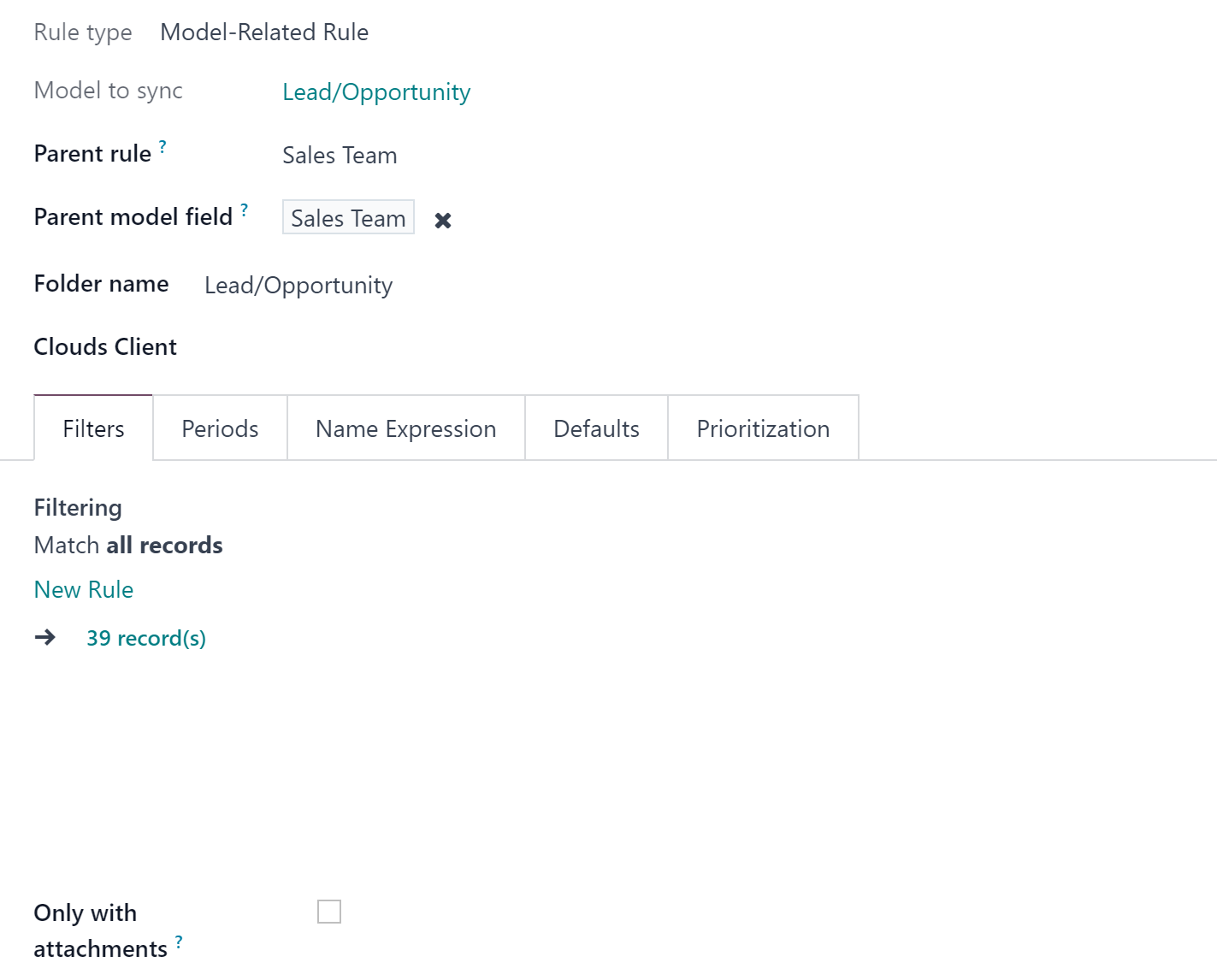1217x980 pixels.
Task: Open the Parent model field help tooltip icon
Action: click(x=245, y=210)
